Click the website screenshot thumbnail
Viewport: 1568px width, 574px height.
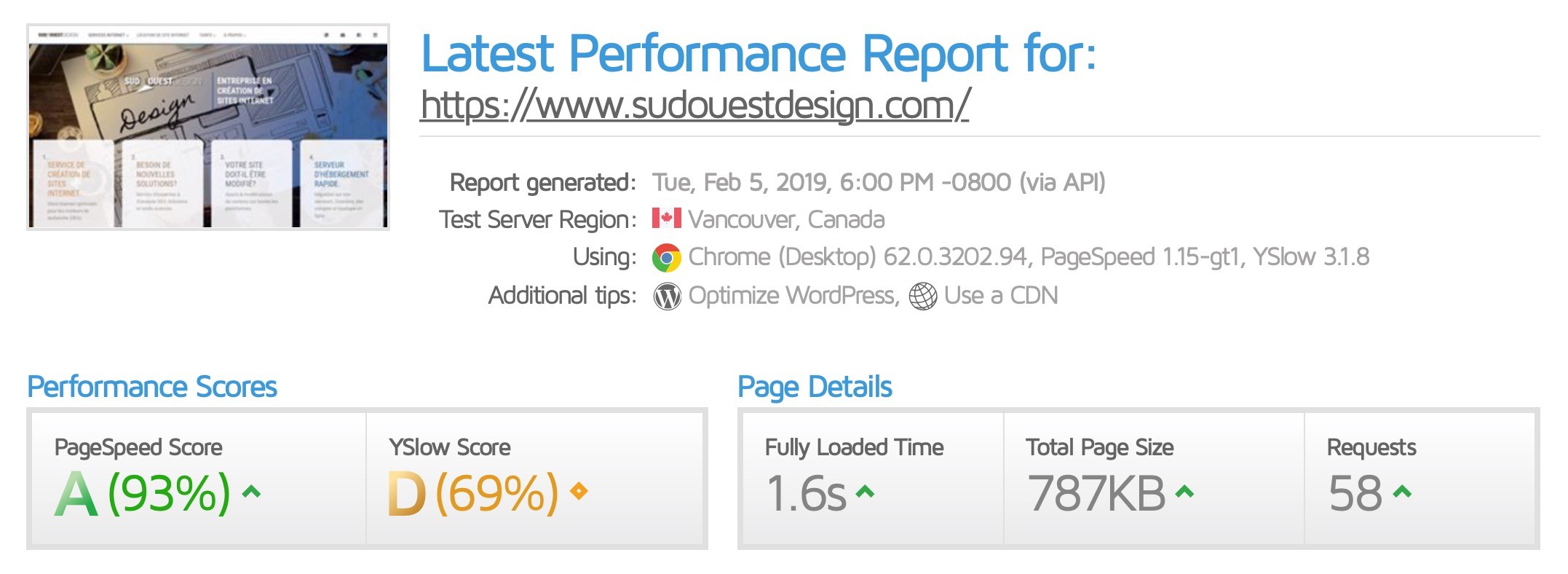[208, 127]
